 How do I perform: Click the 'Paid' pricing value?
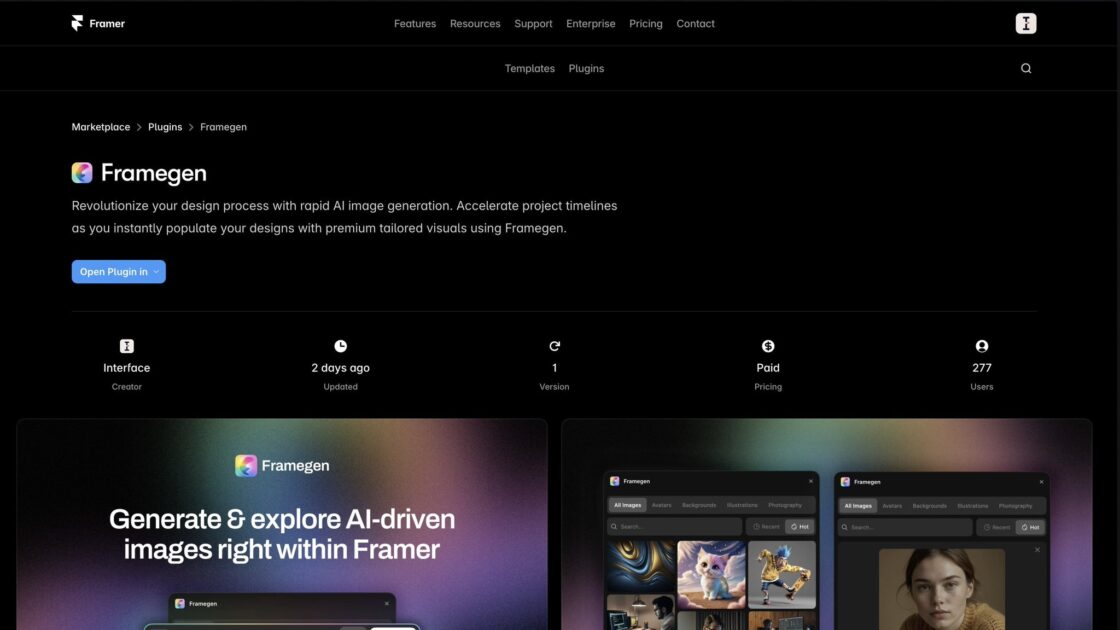[768, 368]
